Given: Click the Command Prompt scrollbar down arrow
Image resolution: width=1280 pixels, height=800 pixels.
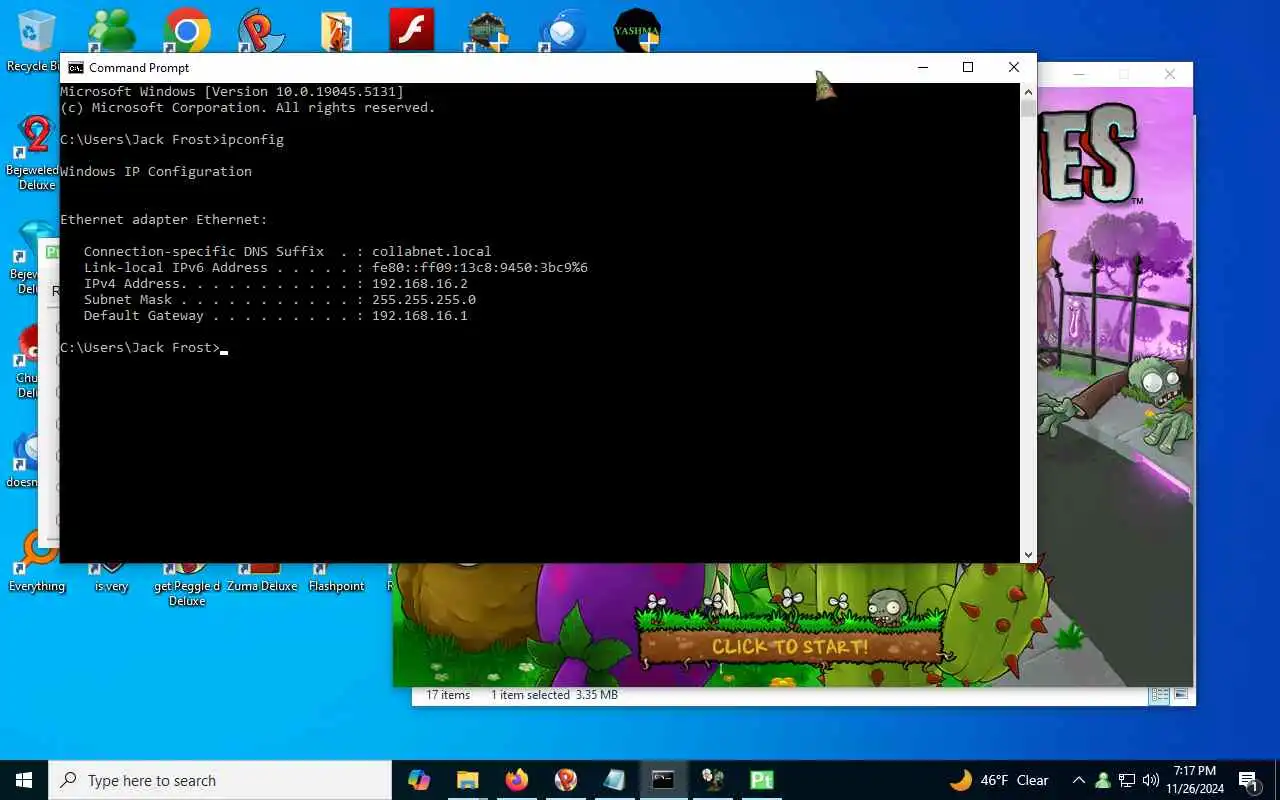Looking at the screenshot, I should click(1028, 554).
